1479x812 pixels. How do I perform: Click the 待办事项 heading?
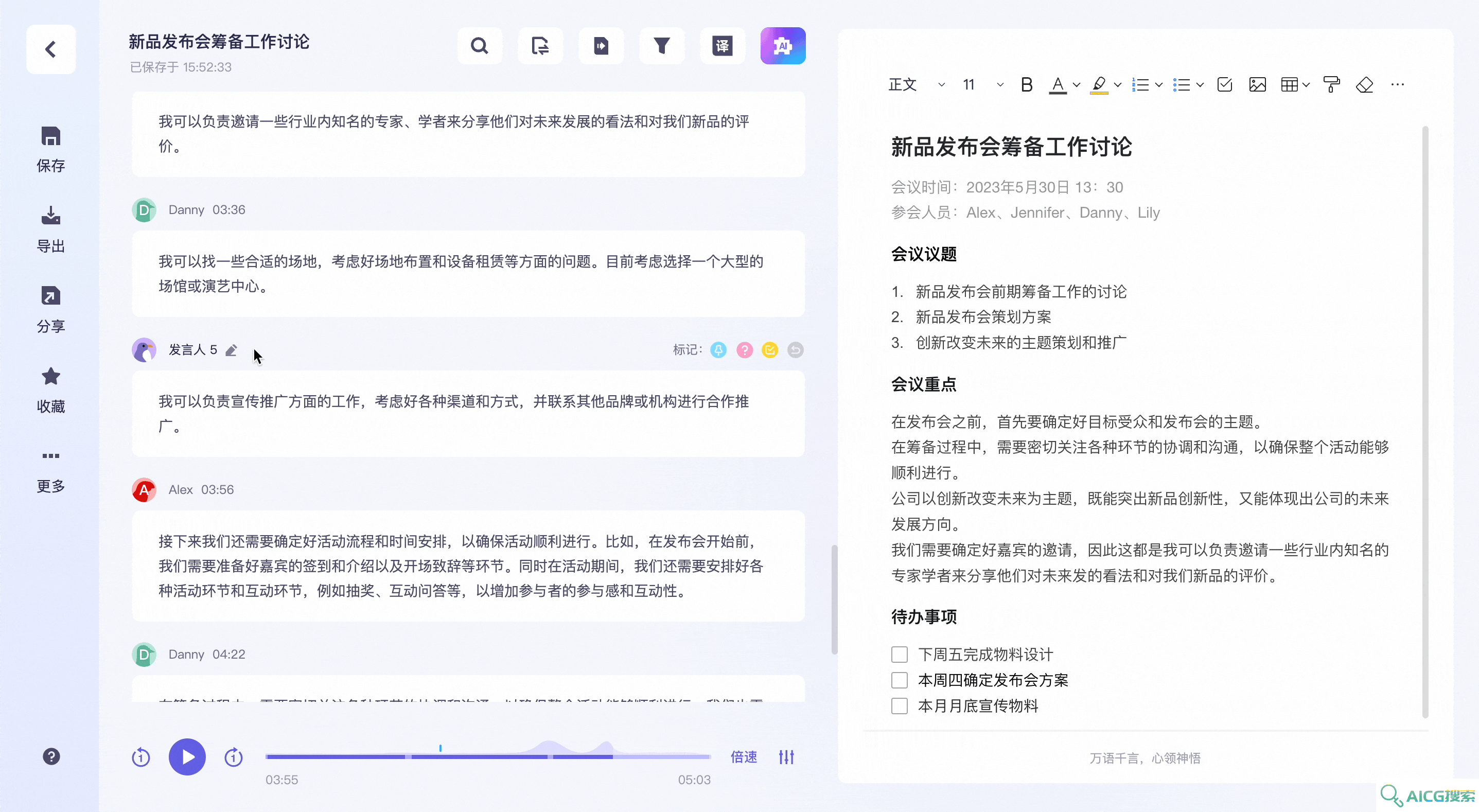(923, 617)
